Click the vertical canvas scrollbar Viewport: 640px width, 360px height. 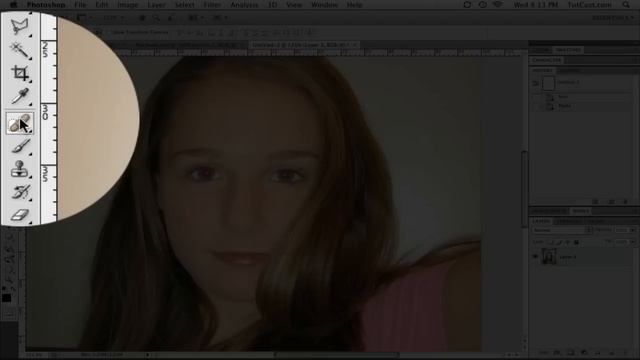[524, 189]
